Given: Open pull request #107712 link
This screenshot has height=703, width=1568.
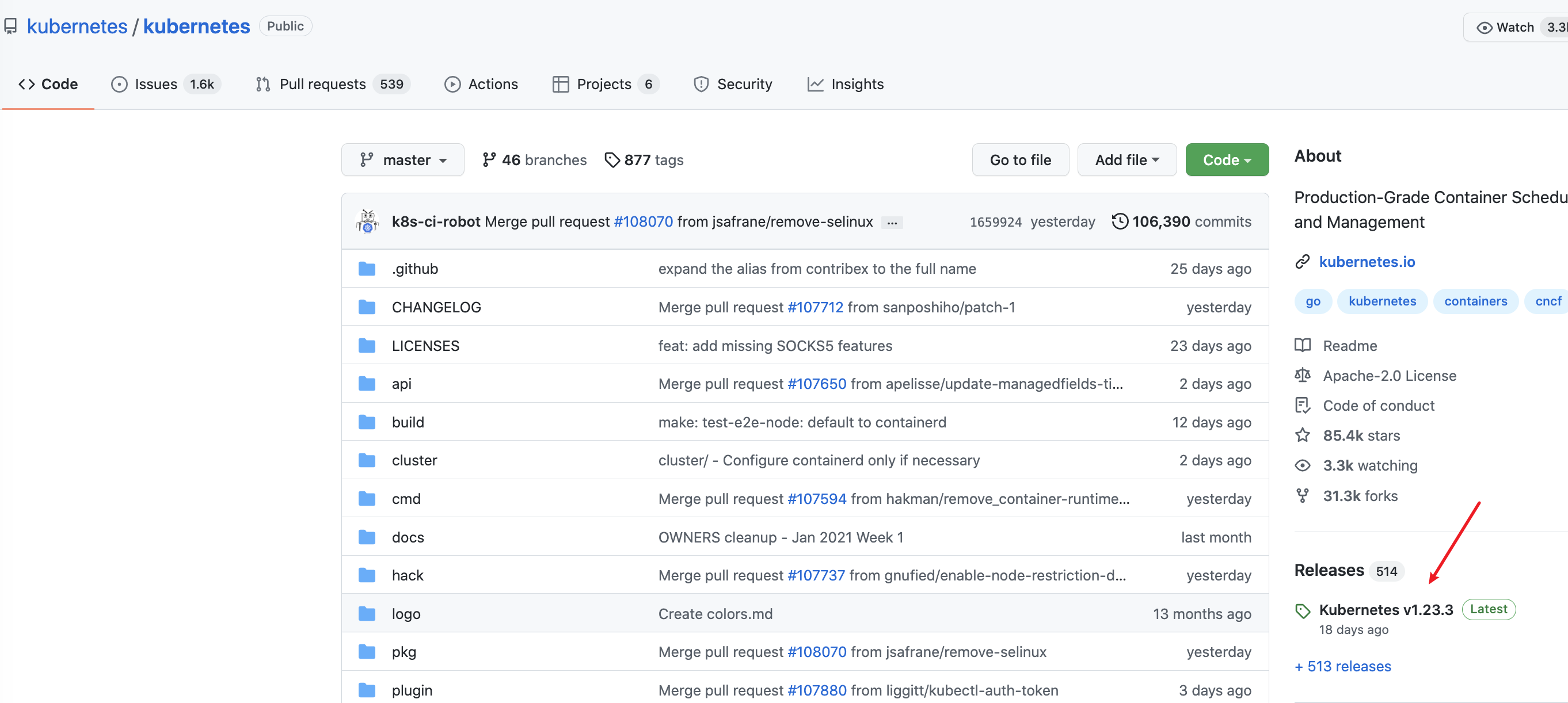Looking at the screenshot, I should coord(815,307).
